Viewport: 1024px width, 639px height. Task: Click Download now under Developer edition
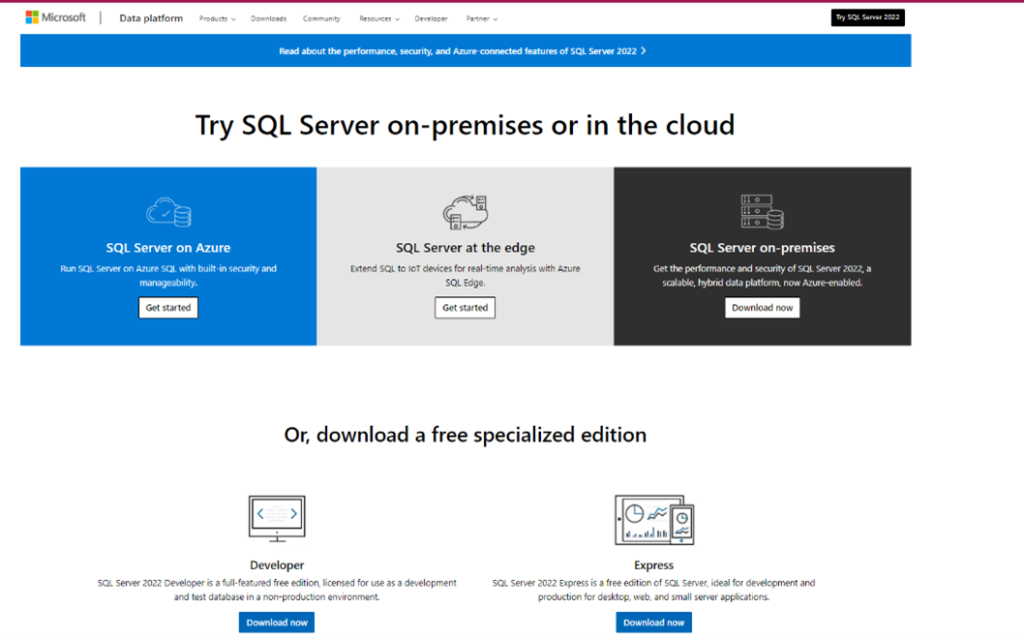[276, 623]
